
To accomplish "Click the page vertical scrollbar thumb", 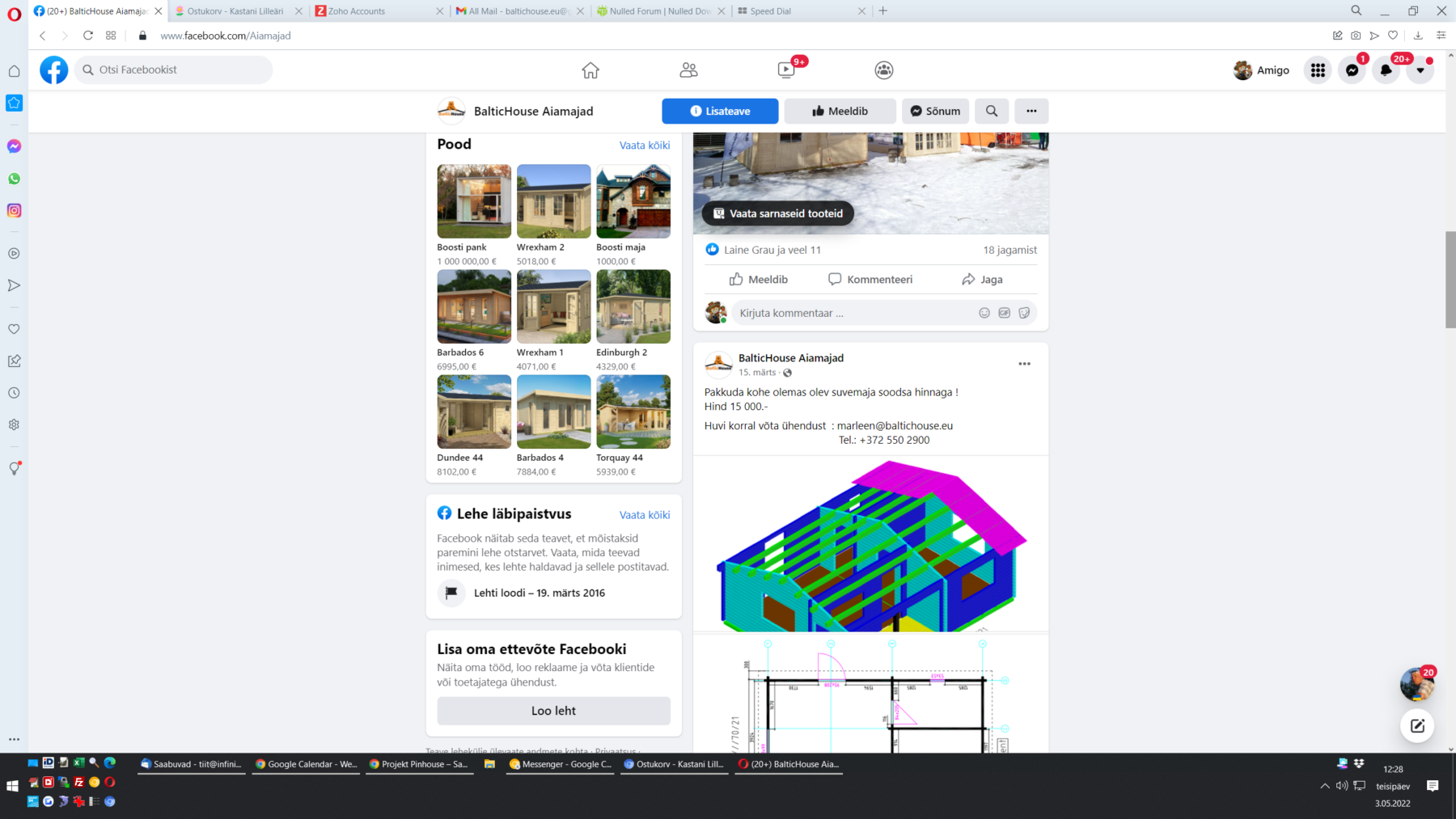I will pyautogui.click(x=1450, y=279).
